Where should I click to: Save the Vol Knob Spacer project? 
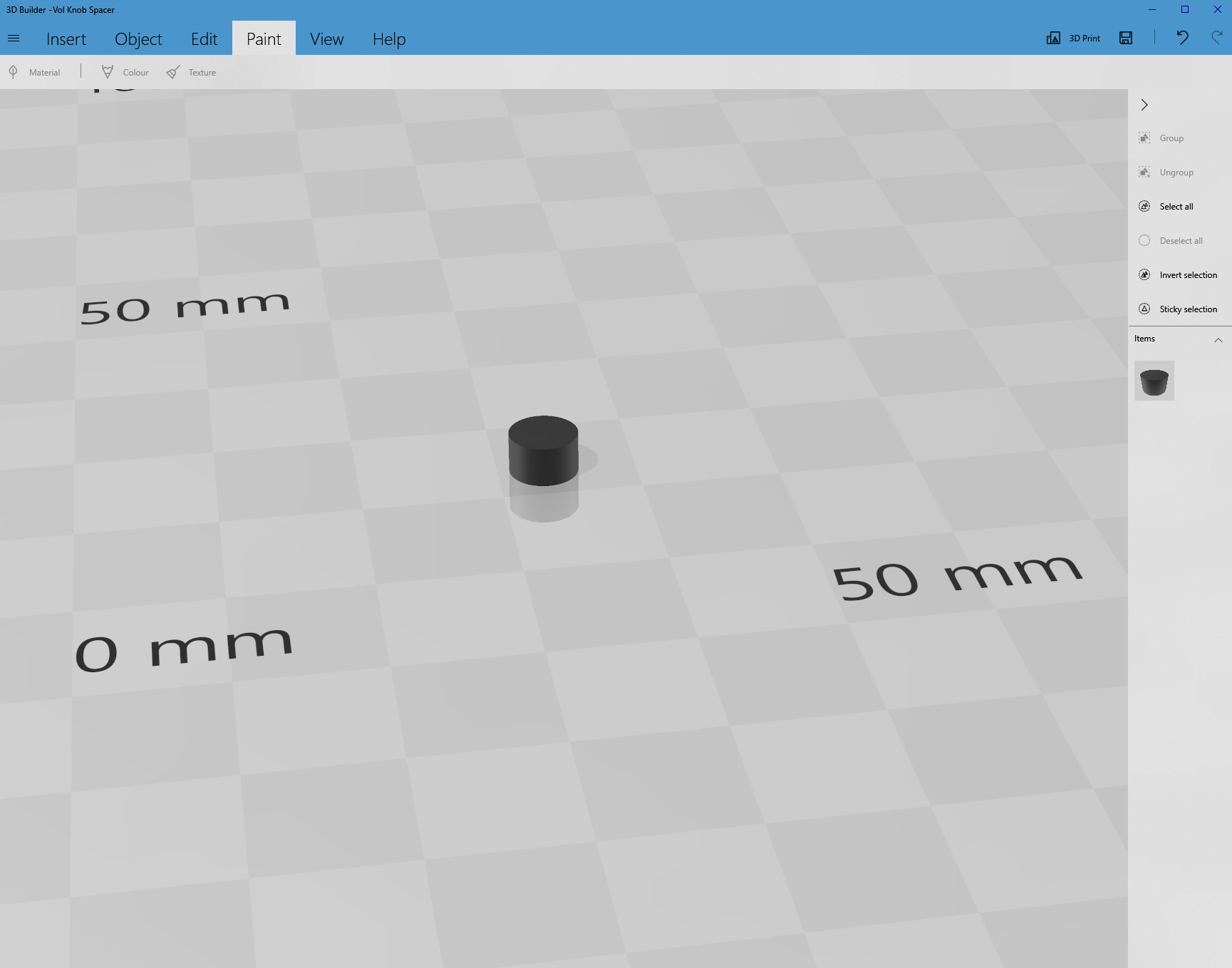[1125, 38]
